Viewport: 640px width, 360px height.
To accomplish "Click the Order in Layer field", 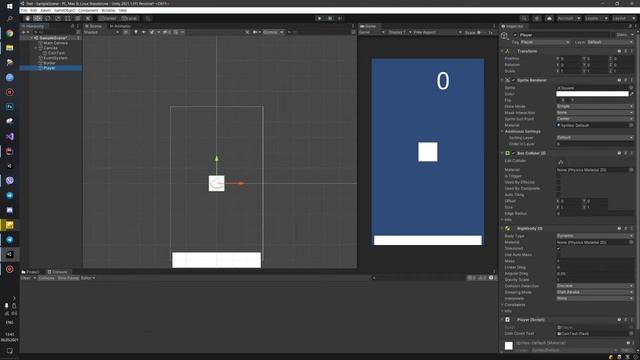I will click(x=595, y=144).
